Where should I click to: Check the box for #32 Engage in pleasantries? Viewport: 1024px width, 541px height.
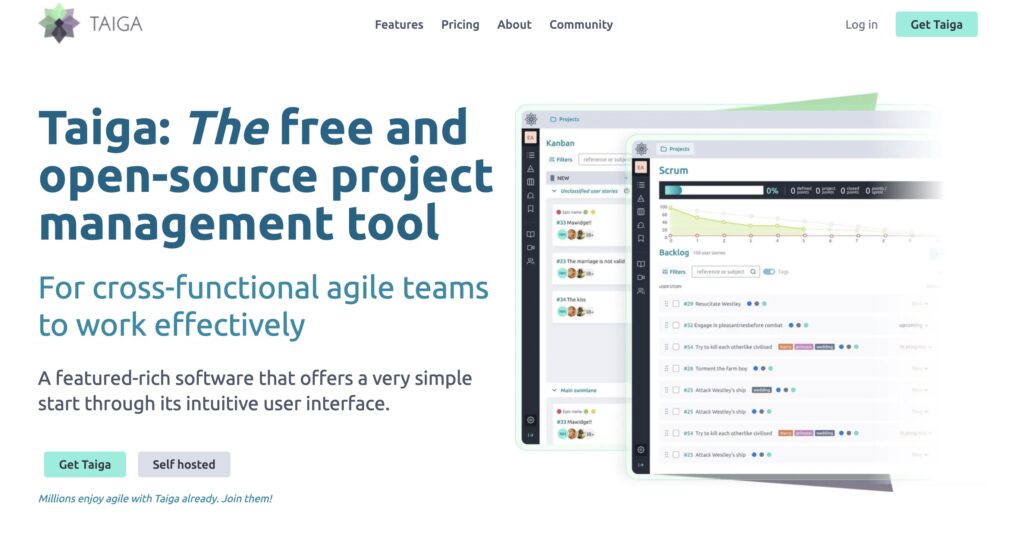coord(676,325)
